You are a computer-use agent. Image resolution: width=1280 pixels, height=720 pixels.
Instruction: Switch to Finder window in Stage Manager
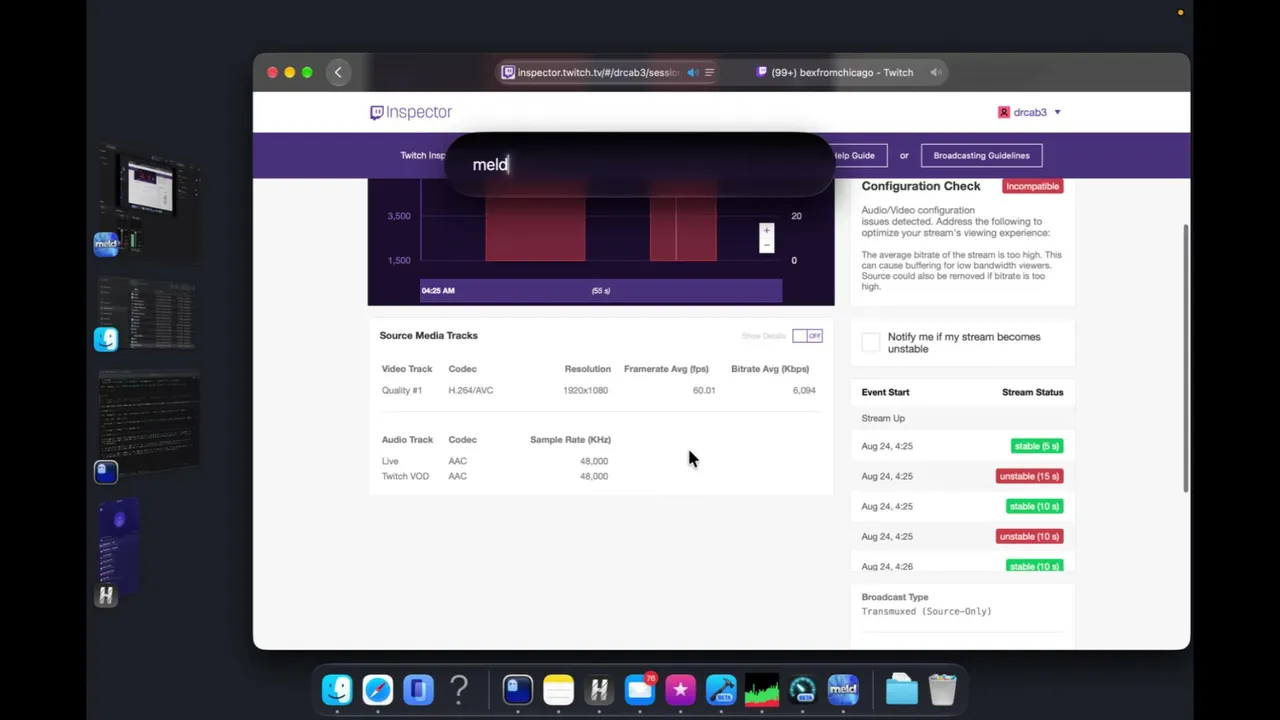(x=150, y=312)
